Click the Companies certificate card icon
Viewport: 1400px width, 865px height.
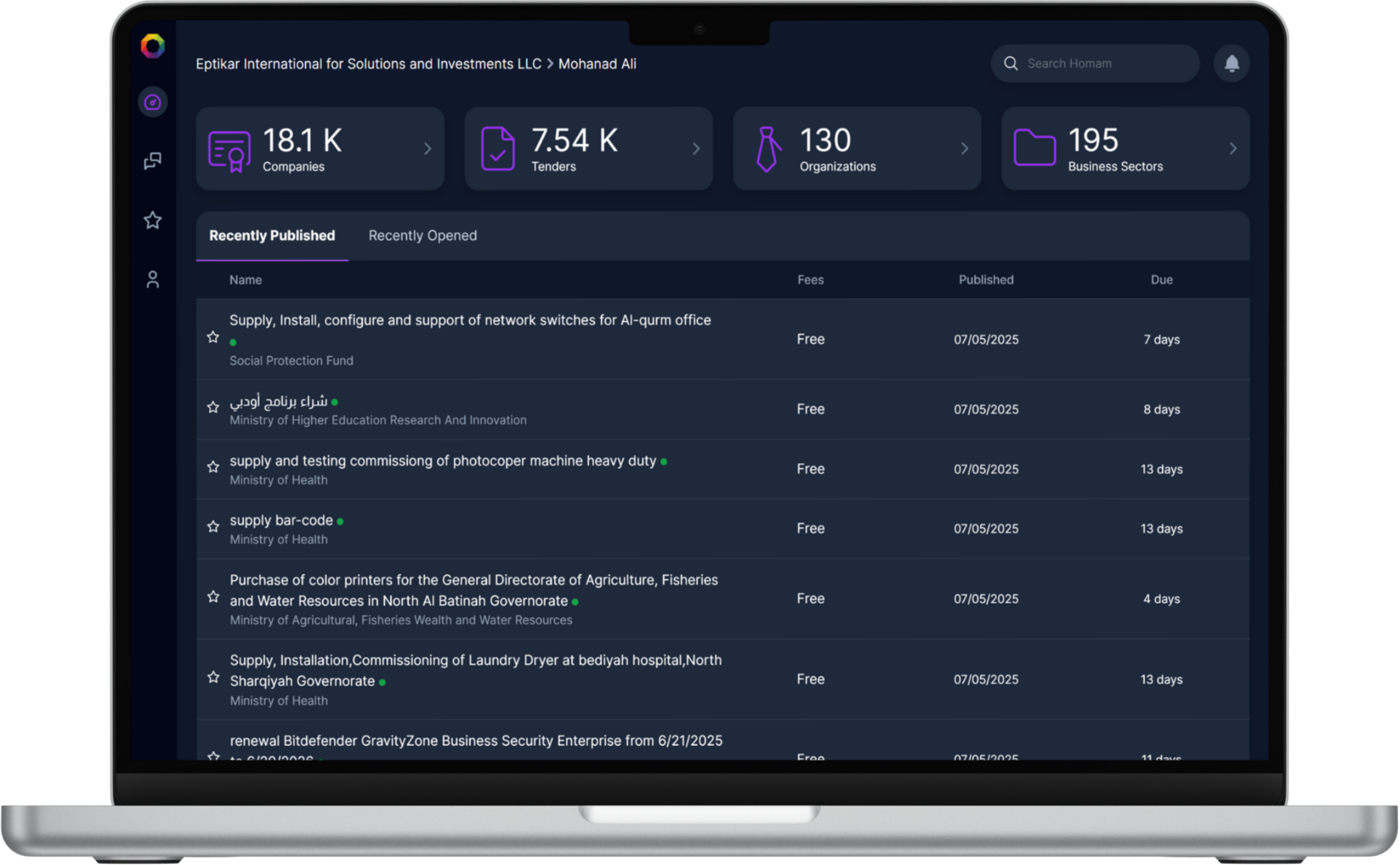point(230,148)
